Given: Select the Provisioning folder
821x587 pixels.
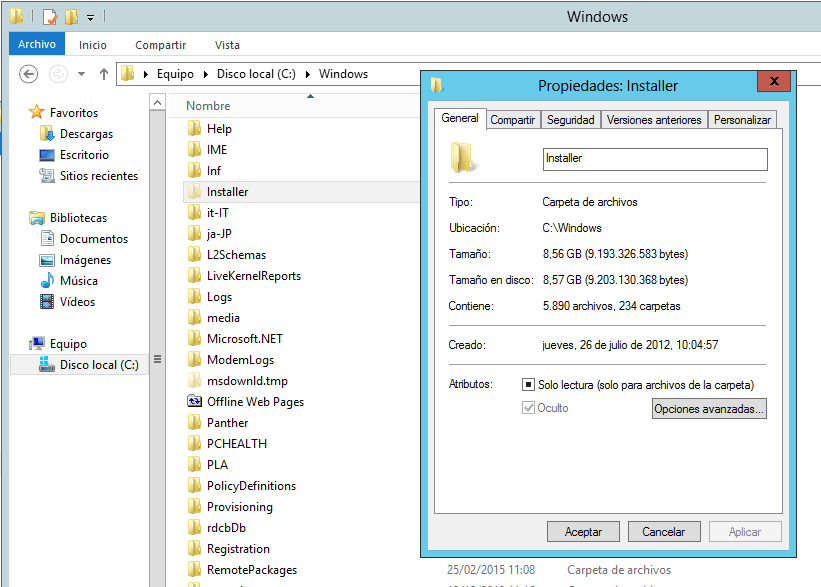Looking at the screenshot, I should pyautogui.click(x=230, y=506).
